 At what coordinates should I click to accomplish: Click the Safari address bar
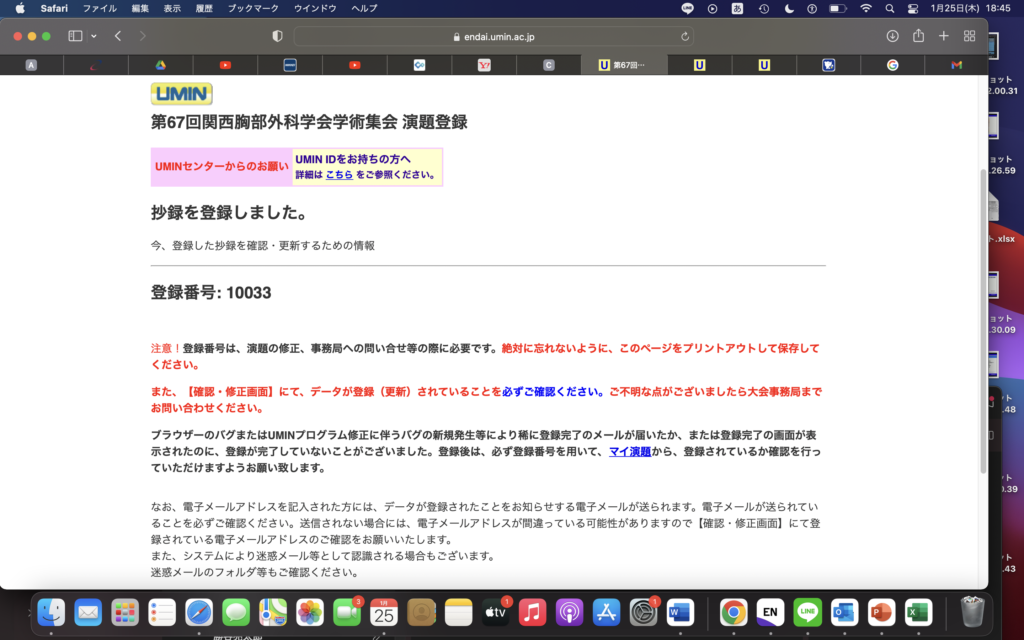click(500, 34)
